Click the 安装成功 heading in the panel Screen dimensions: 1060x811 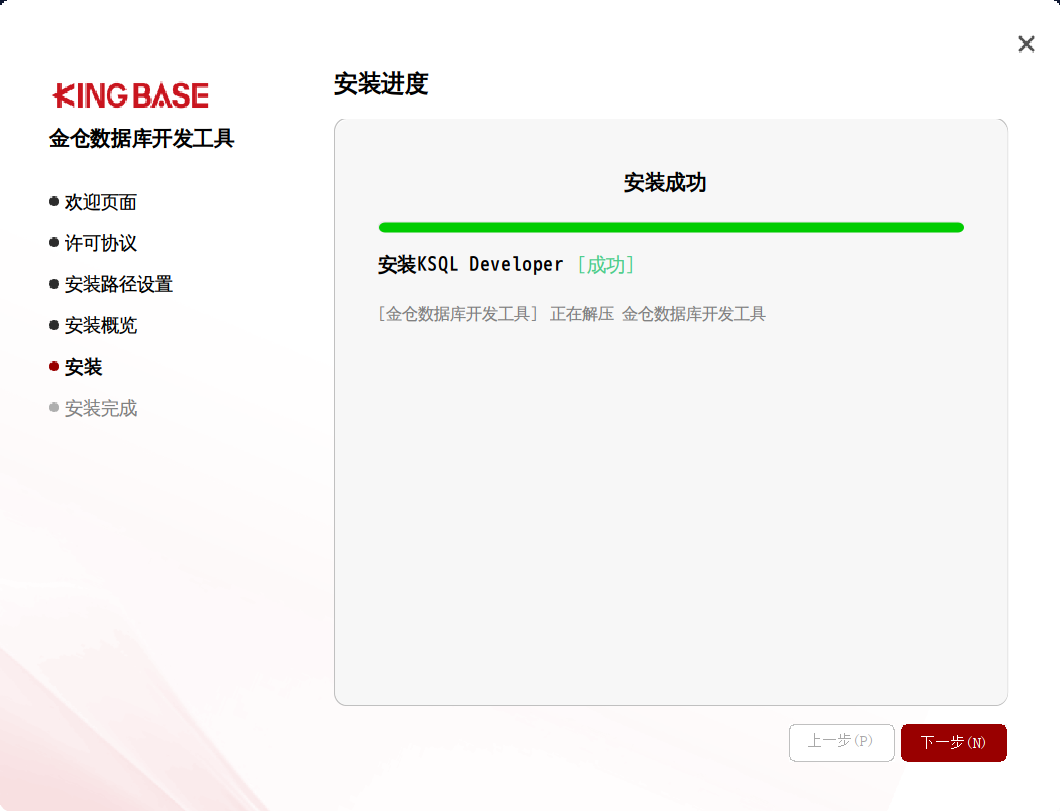pyautogui.click(x=665, y=183)
